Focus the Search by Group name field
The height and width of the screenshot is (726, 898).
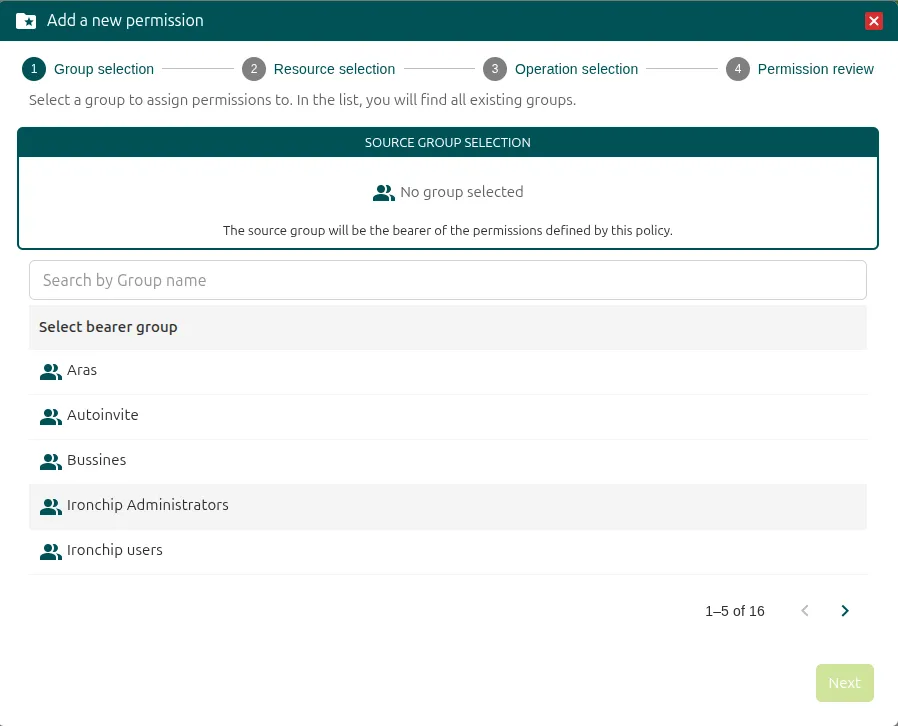(x=448, y=280)
